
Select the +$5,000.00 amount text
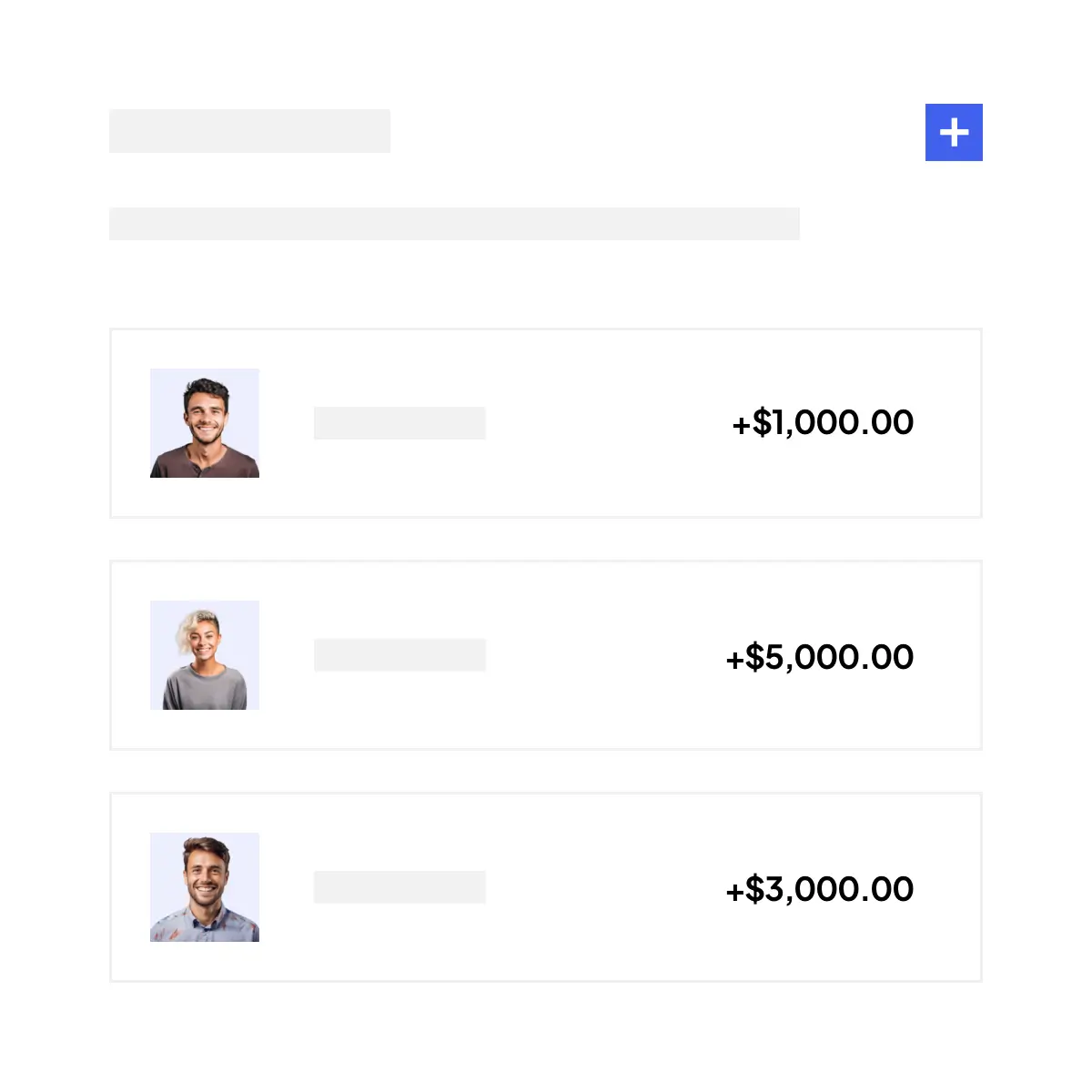819,657
